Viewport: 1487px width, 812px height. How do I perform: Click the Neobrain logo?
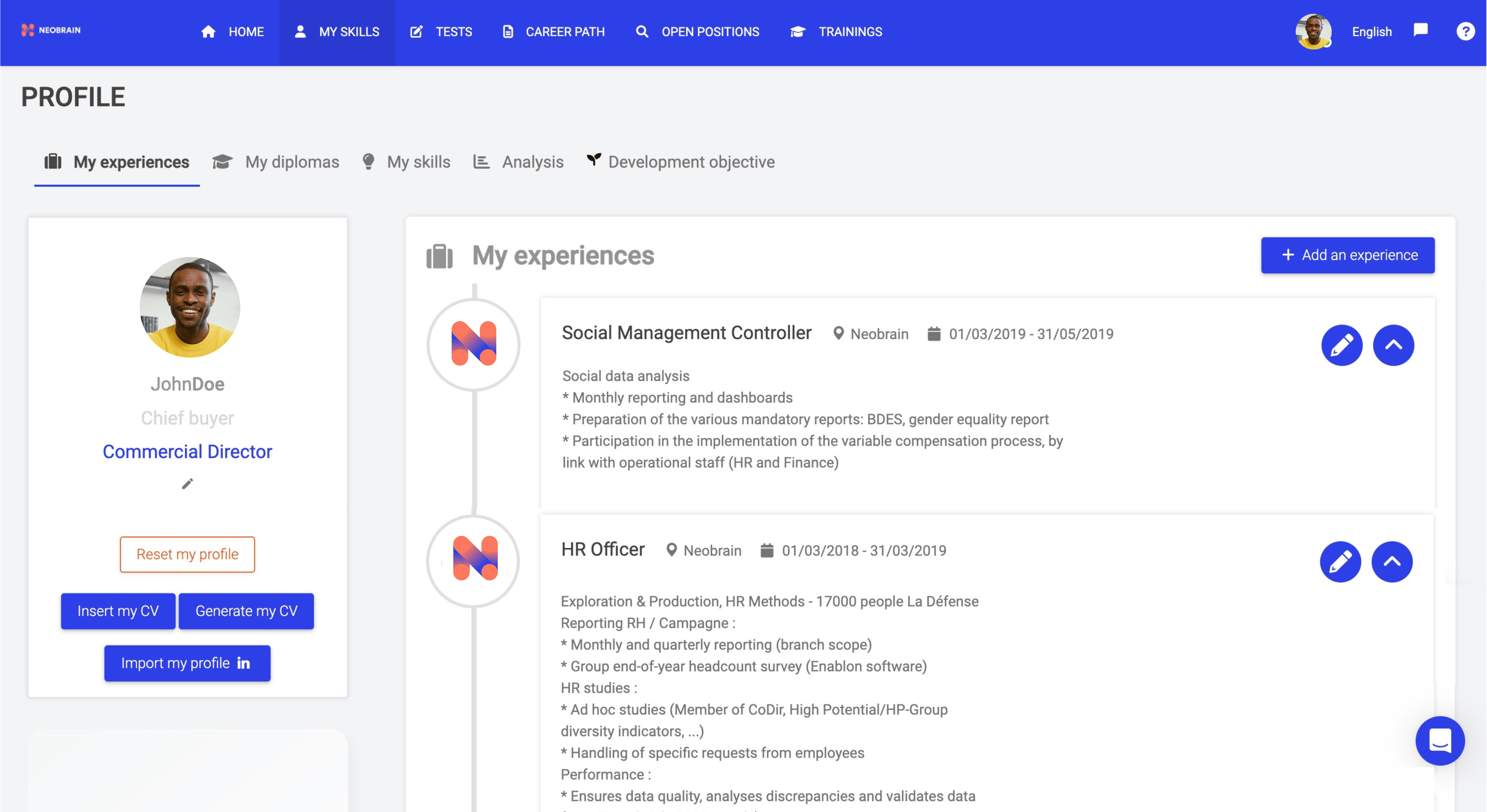(51, 30)
